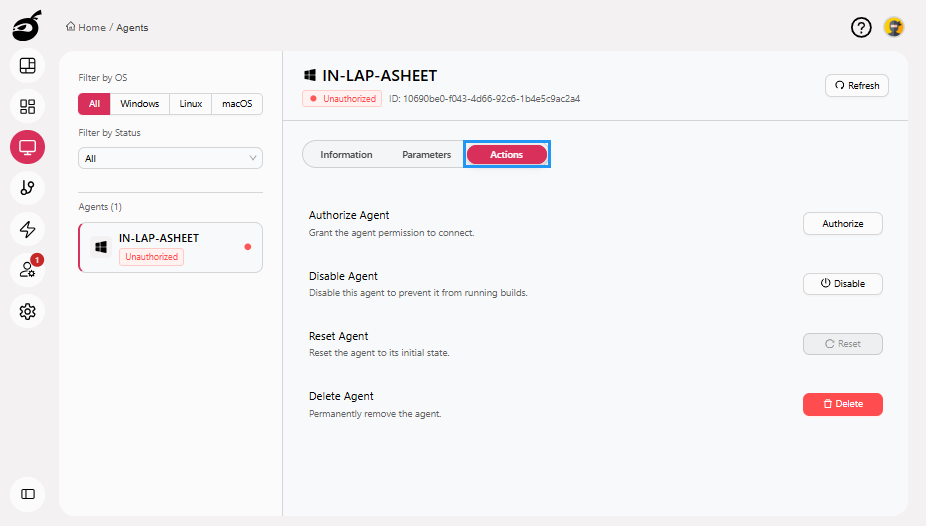
Task: Click the Reset agent button
Action: [843, 344]
